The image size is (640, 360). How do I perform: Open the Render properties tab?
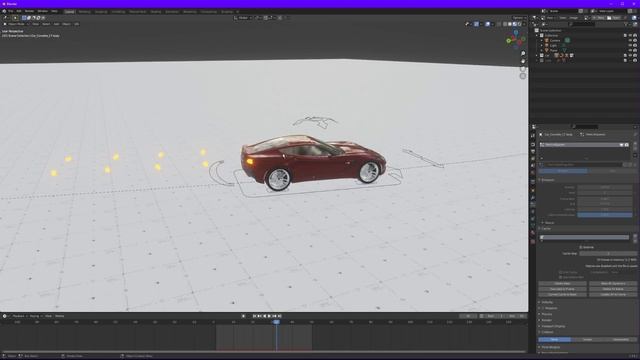pyautogui.click(x=533, y=144)
